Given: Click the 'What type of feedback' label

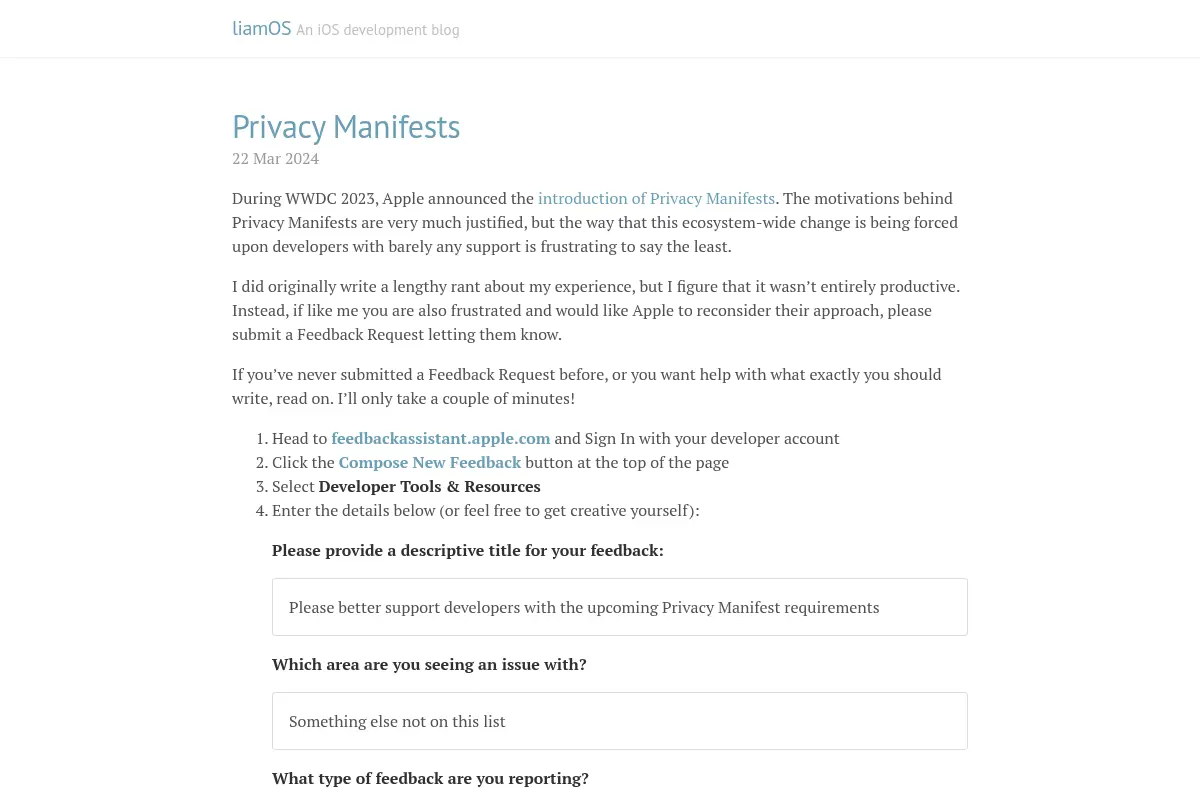Looking at the screenshot, I should click(x=430, y=778).
